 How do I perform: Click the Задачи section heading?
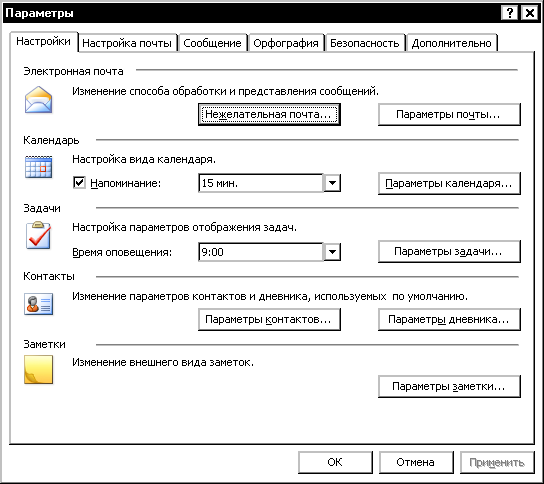pyautogui.click(x=42, y=208)
